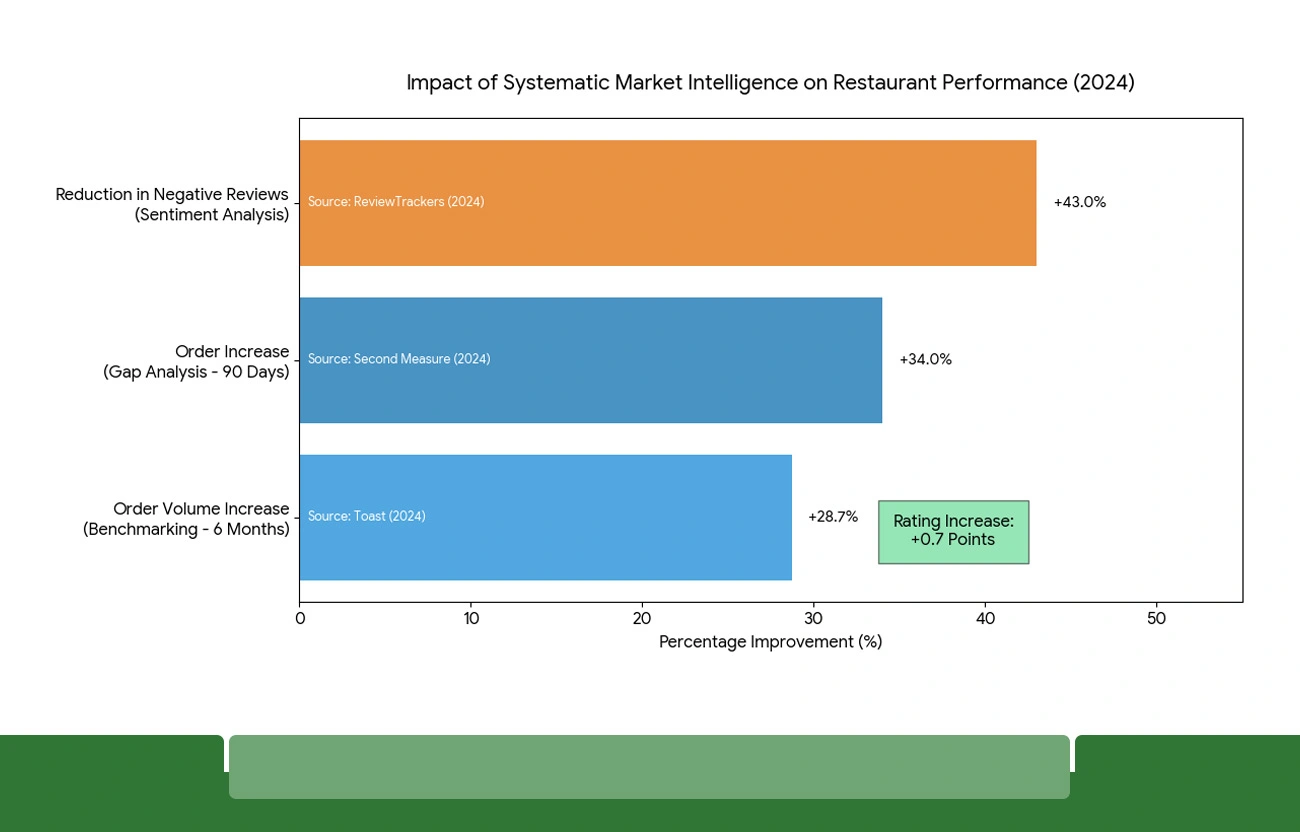Viewport: 1300px width, 832px height.
Task: Select the light blue Order Volume Increase bar
Action: (545, 516)
